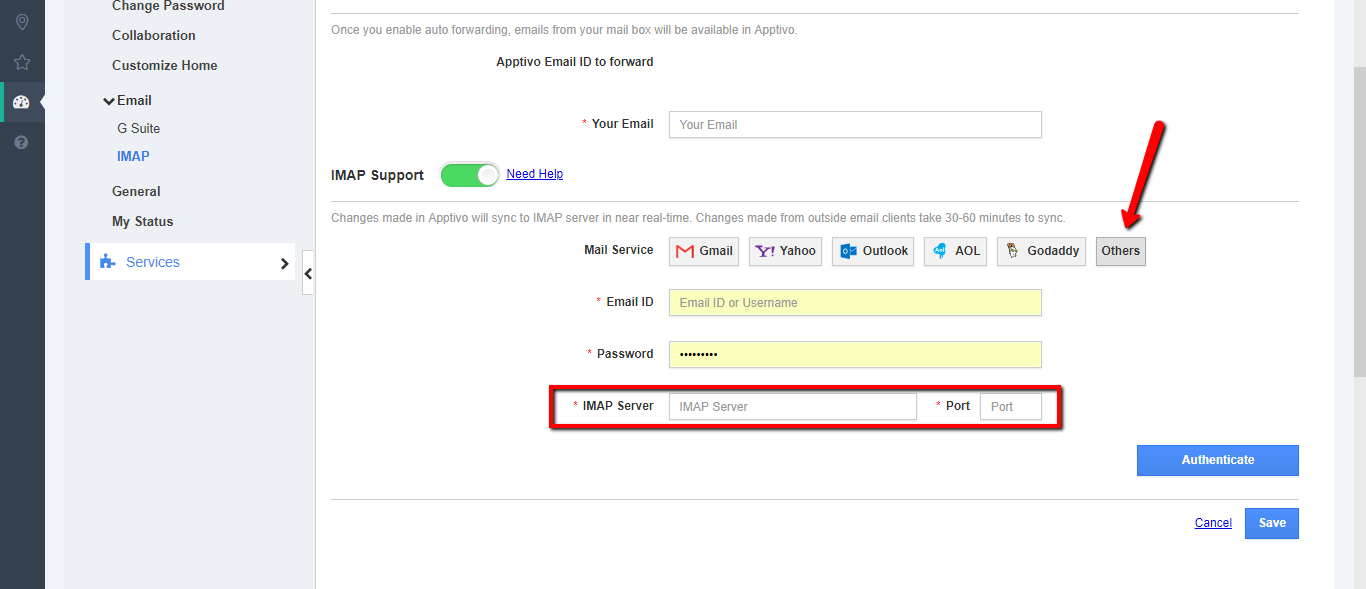Choose Yahoo mail service button
Viewport: 1366px width, 589px height.
(785, 251)
